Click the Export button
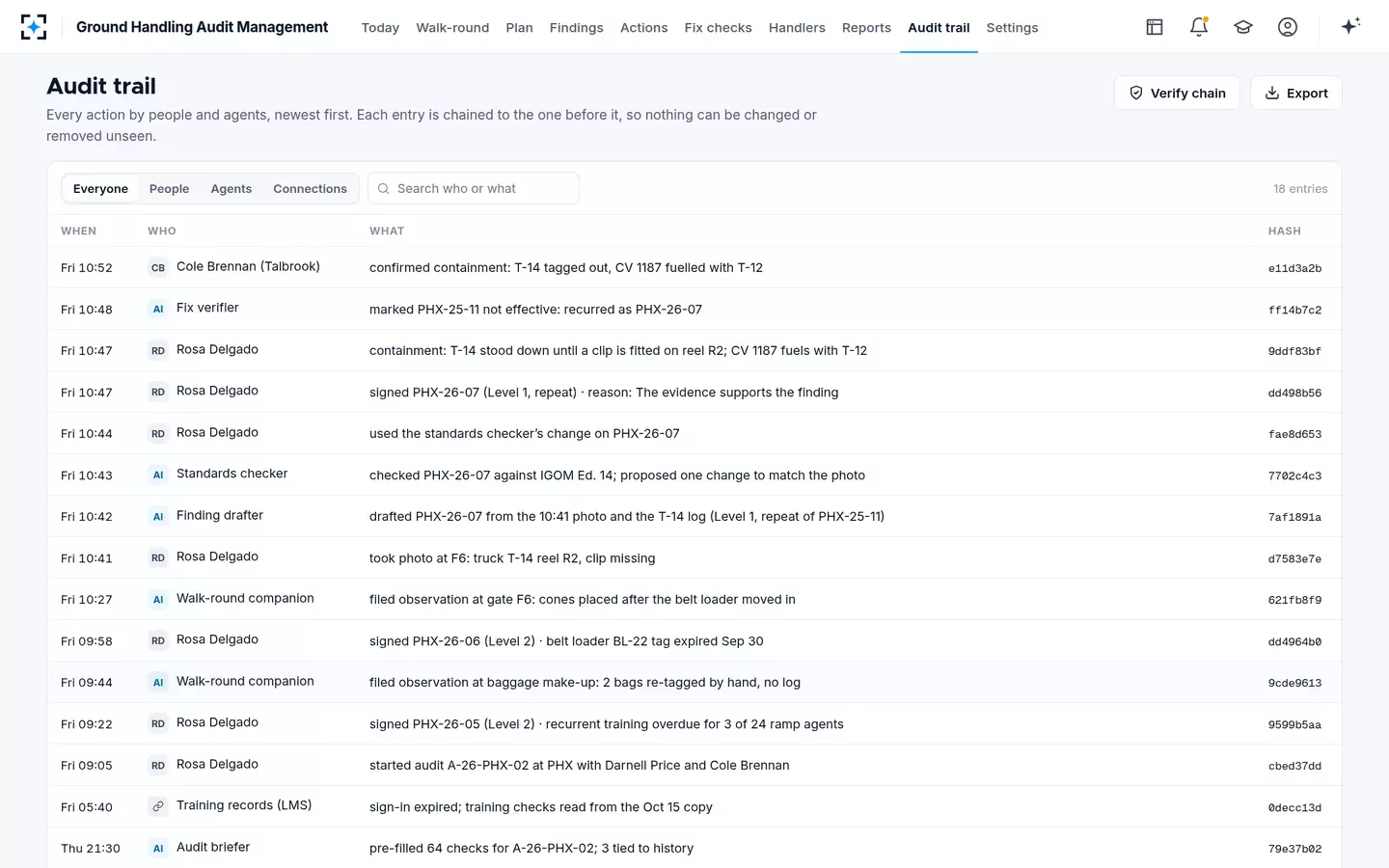1389x868 pixels. point(1296,93)
